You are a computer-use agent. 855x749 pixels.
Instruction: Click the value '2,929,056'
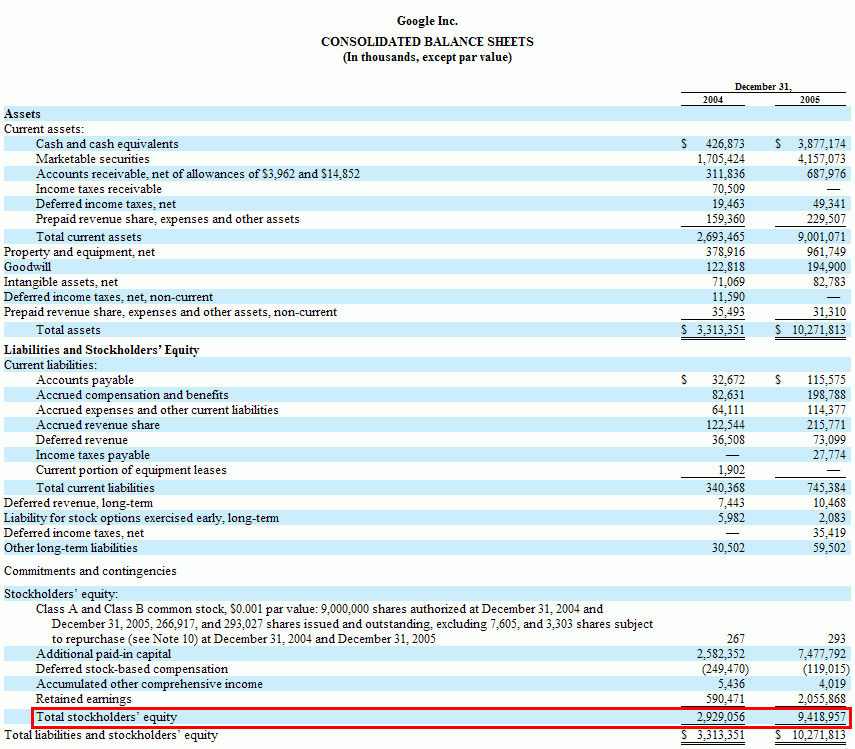point(720,717)
